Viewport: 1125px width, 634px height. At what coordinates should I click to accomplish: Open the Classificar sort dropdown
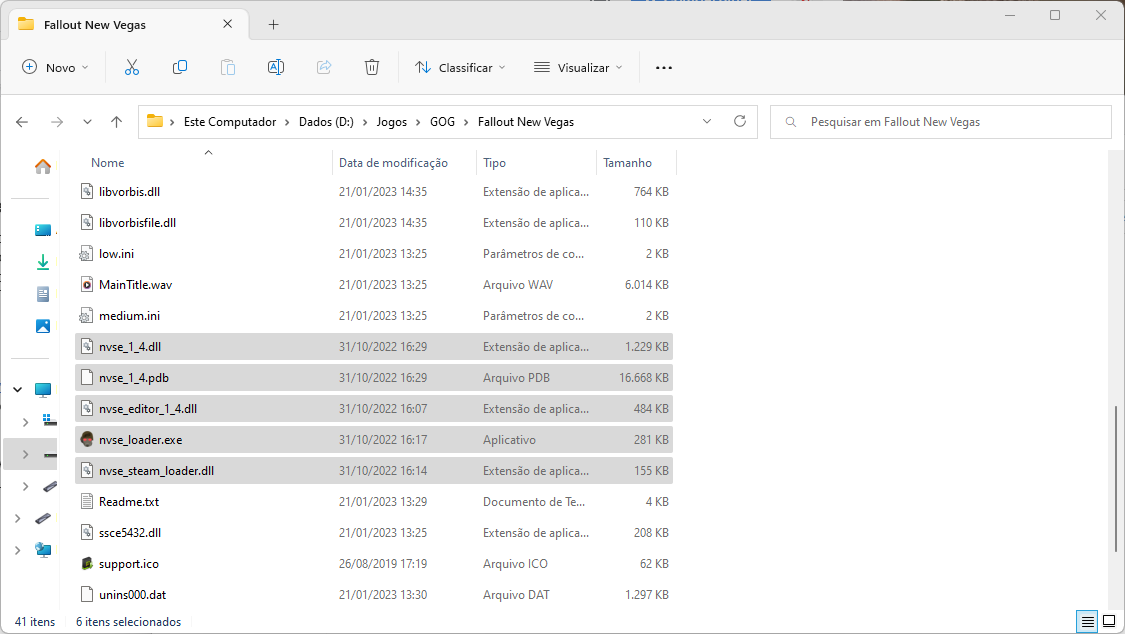point(460,67)
